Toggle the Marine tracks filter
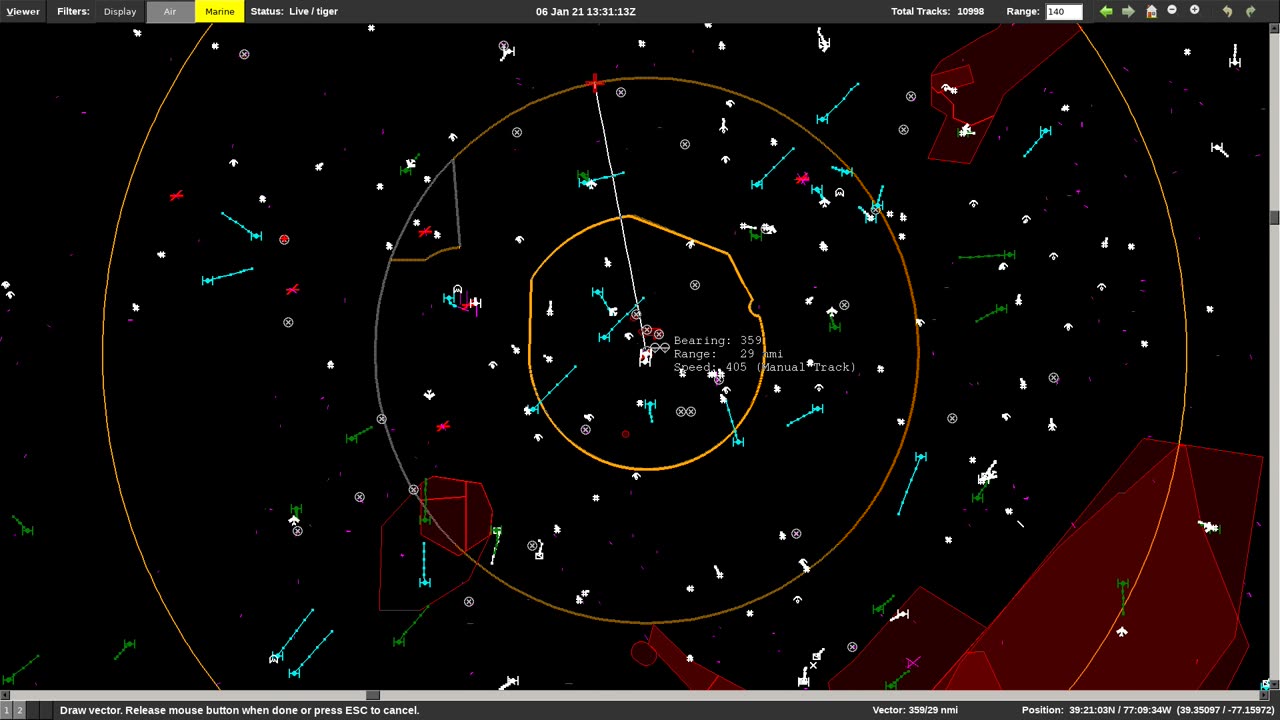1280x720 pixels. (x=220, y=12)
